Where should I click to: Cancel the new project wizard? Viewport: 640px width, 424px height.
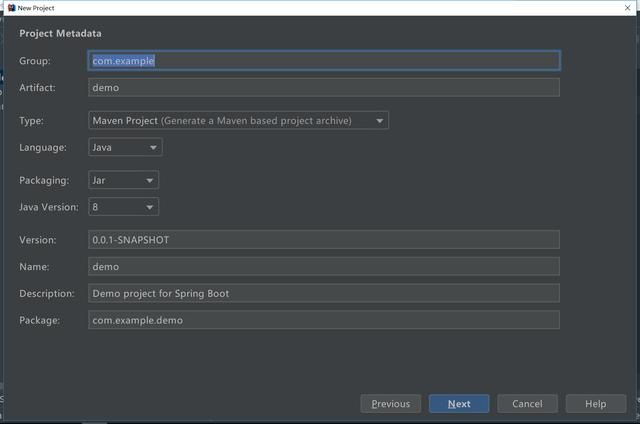[527, 404]
